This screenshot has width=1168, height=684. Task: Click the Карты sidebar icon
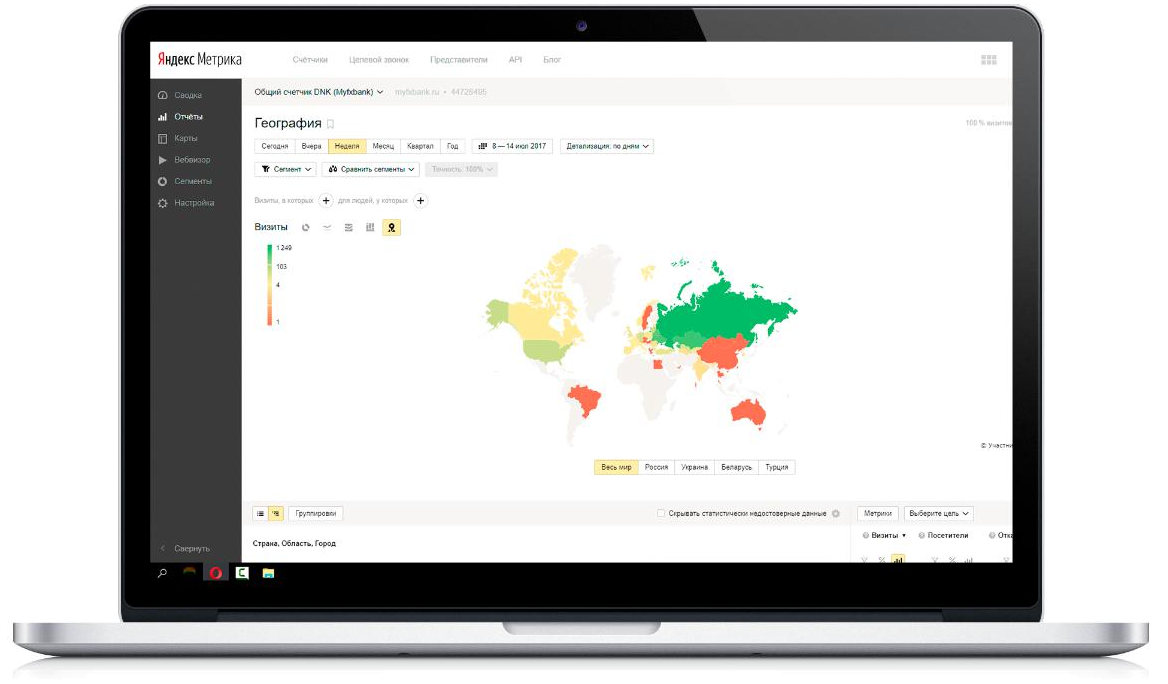(x=162, y=139)
